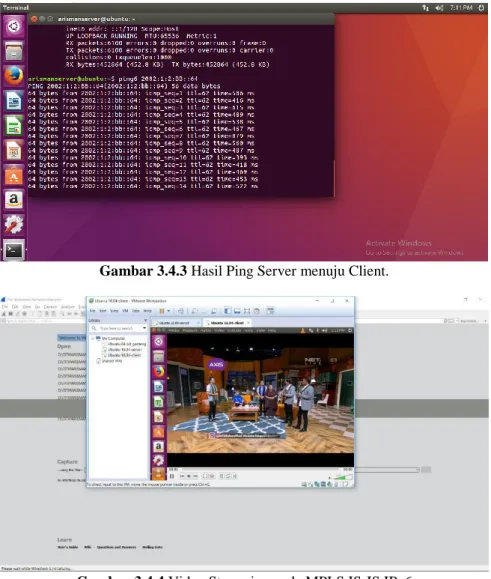
Task: Toggle VLC shuffle button
Action: [x=234, y=476]
